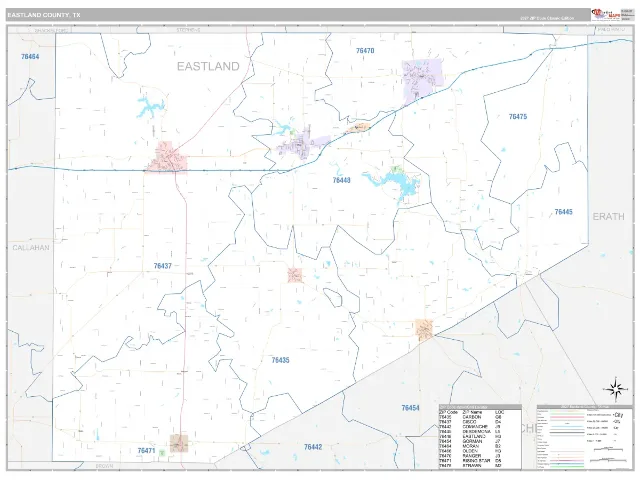Click the STEPHENS county label at top
The width and height of the screenshot is (640, 480).
pos(189,30)
